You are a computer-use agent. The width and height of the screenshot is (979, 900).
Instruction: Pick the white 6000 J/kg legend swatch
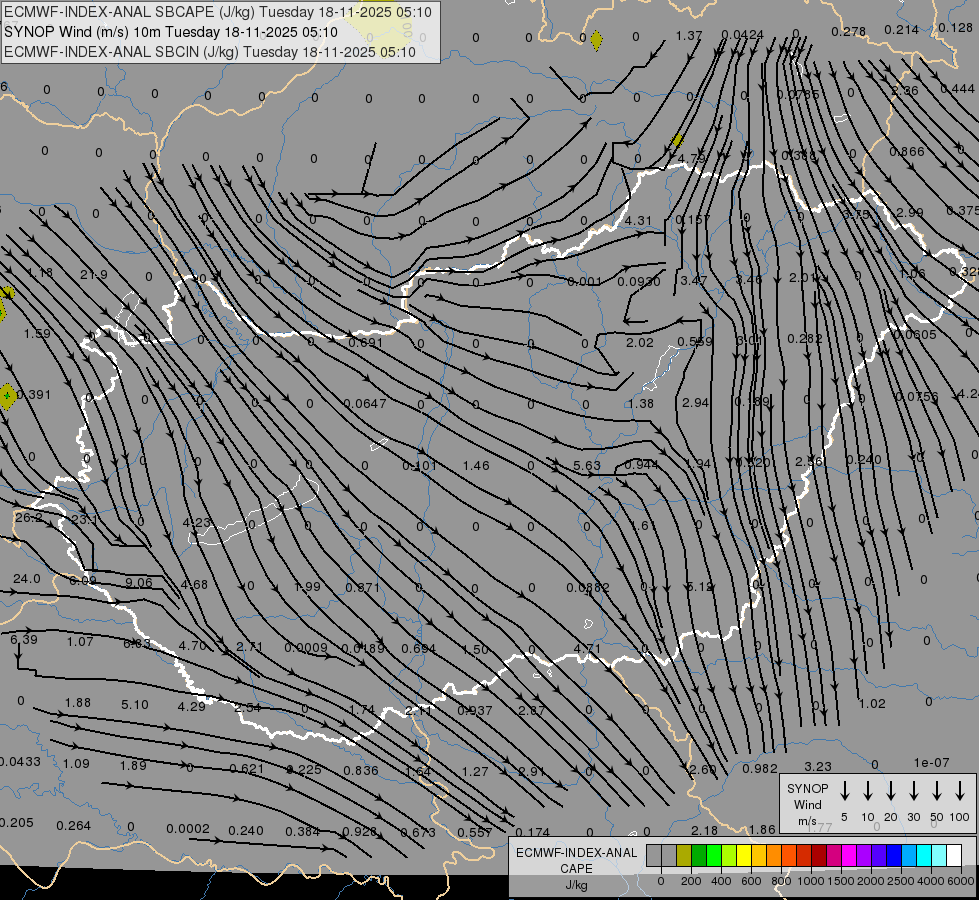[x=954, y=856]
